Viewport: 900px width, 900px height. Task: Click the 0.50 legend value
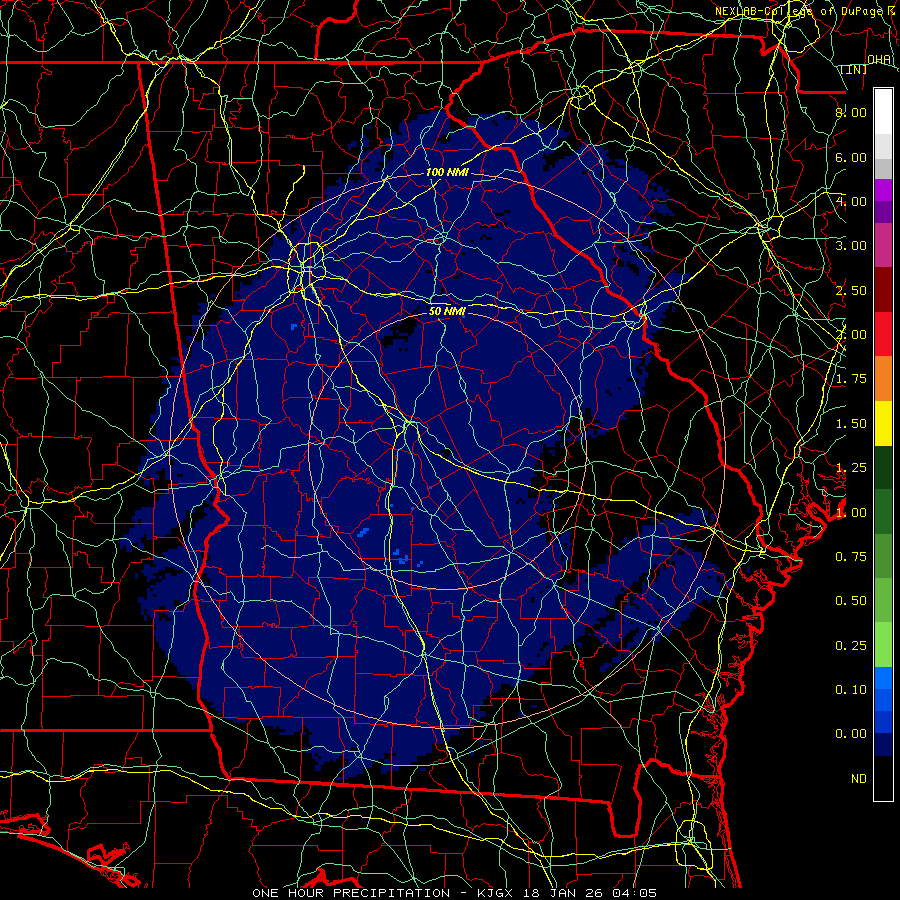(x=851, y=601)
